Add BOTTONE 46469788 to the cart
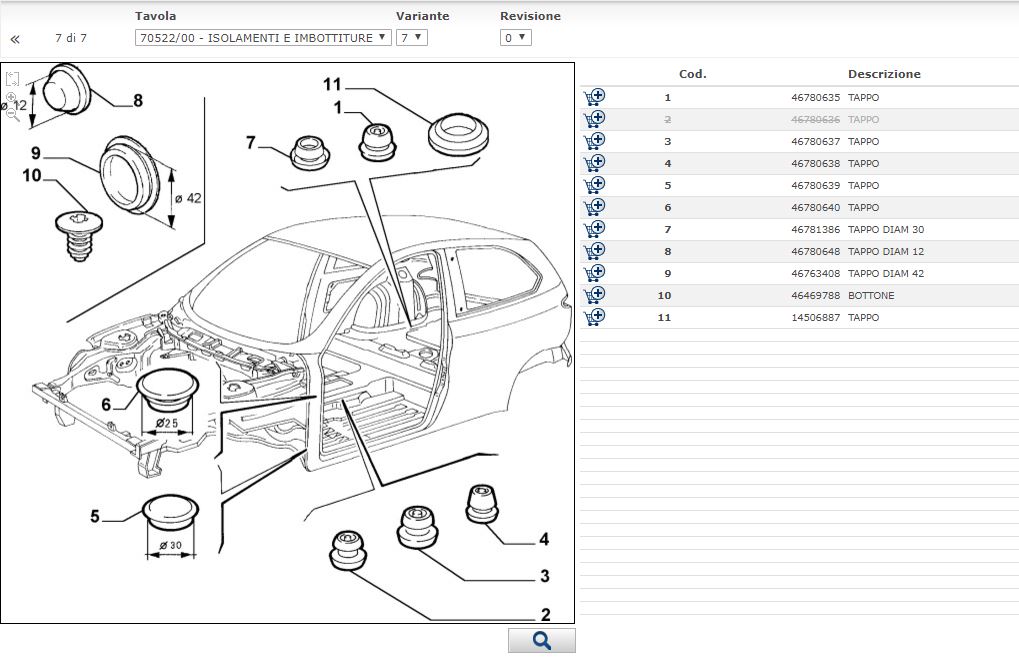Viewport: 1019px width, 667px height. [x=593, y=295]
